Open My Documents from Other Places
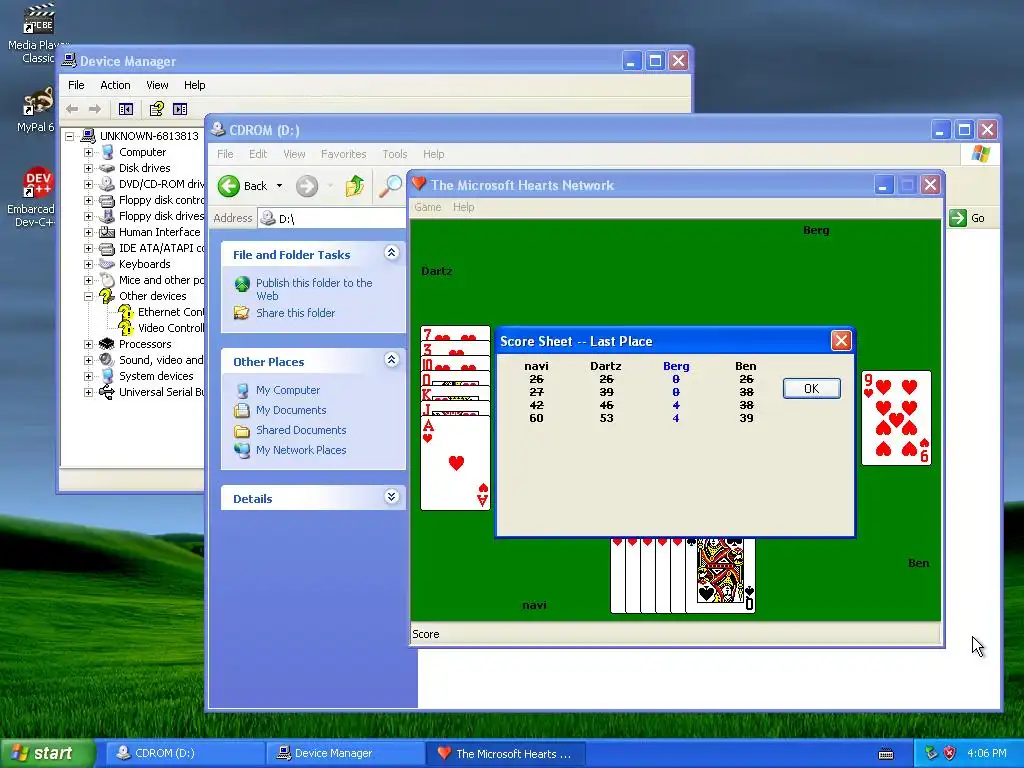Screen dimensions: 1024x768 (x=291, y=410)
